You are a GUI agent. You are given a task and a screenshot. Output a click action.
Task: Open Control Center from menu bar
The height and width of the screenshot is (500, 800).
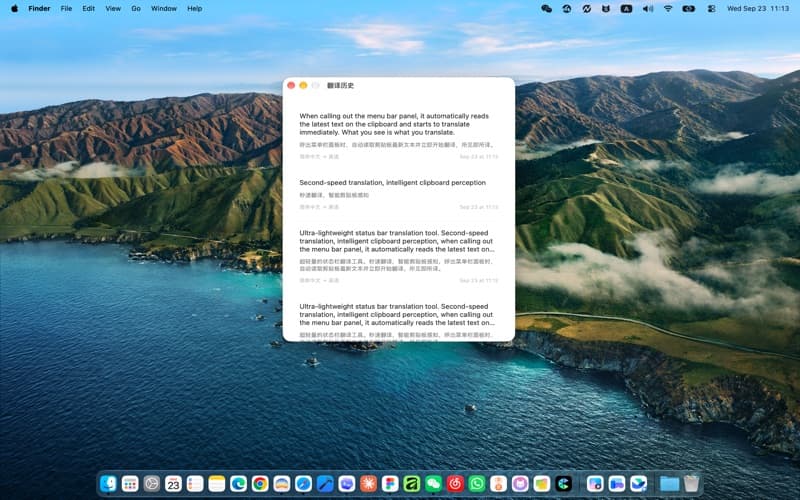click(711, 8)
